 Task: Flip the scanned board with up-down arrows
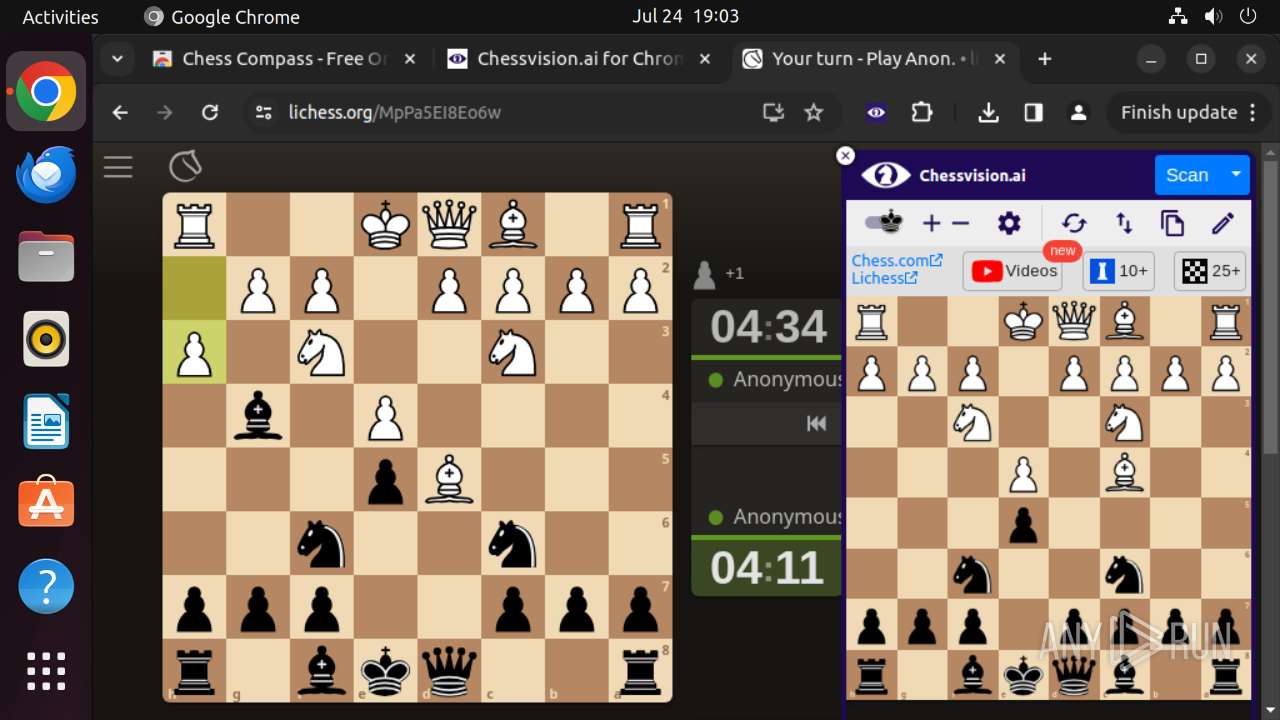click(1124, 223)
